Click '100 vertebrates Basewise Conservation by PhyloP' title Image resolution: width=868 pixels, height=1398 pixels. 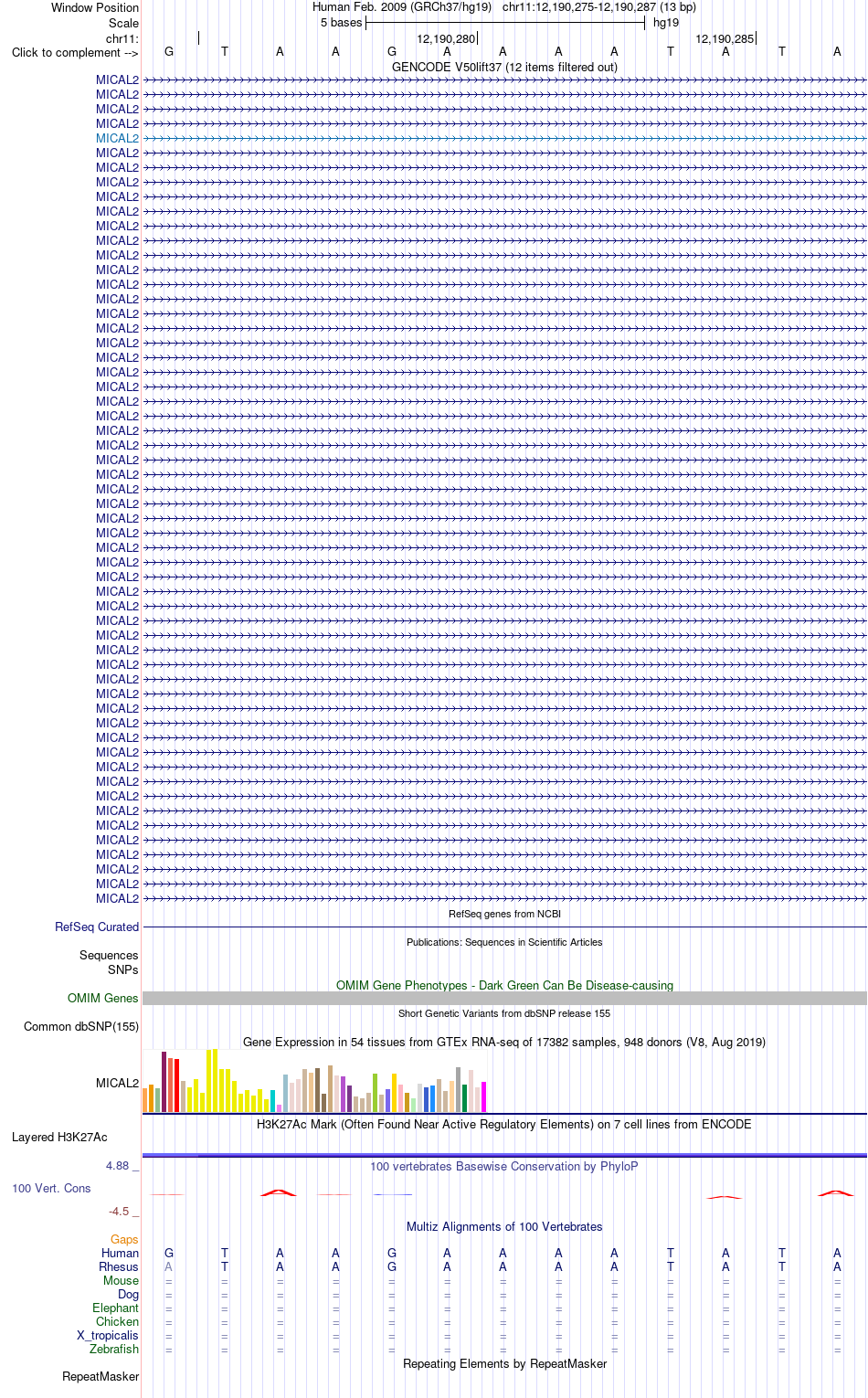[504, 1166]
